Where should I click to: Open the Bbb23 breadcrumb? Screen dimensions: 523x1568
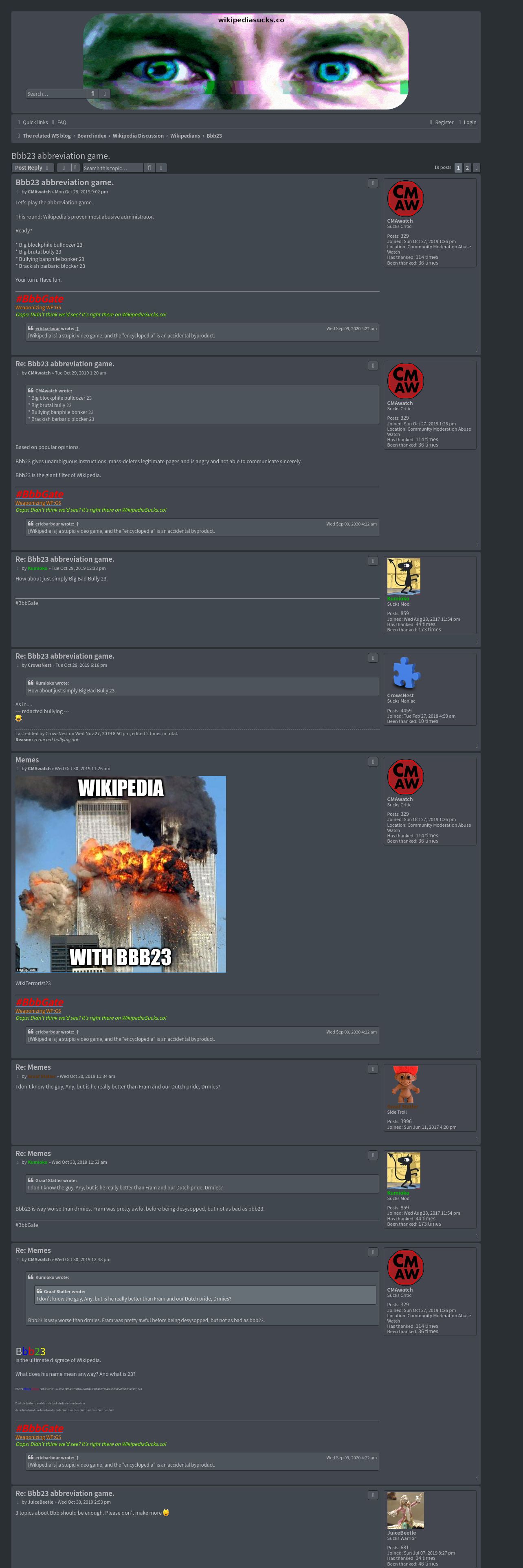pos(214,136)
